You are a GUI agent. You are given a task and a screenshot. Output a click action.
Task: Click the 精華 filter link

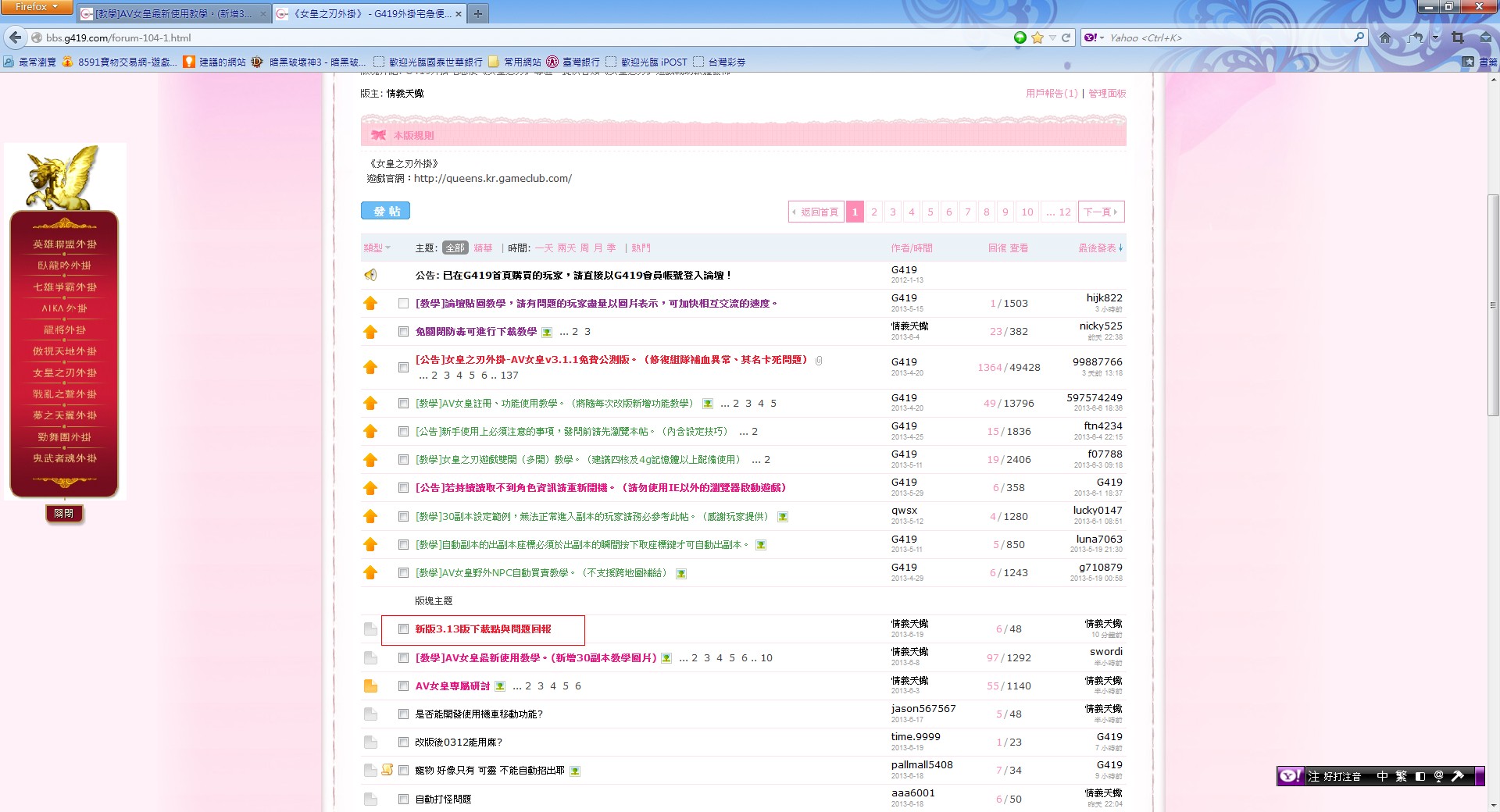483,248
